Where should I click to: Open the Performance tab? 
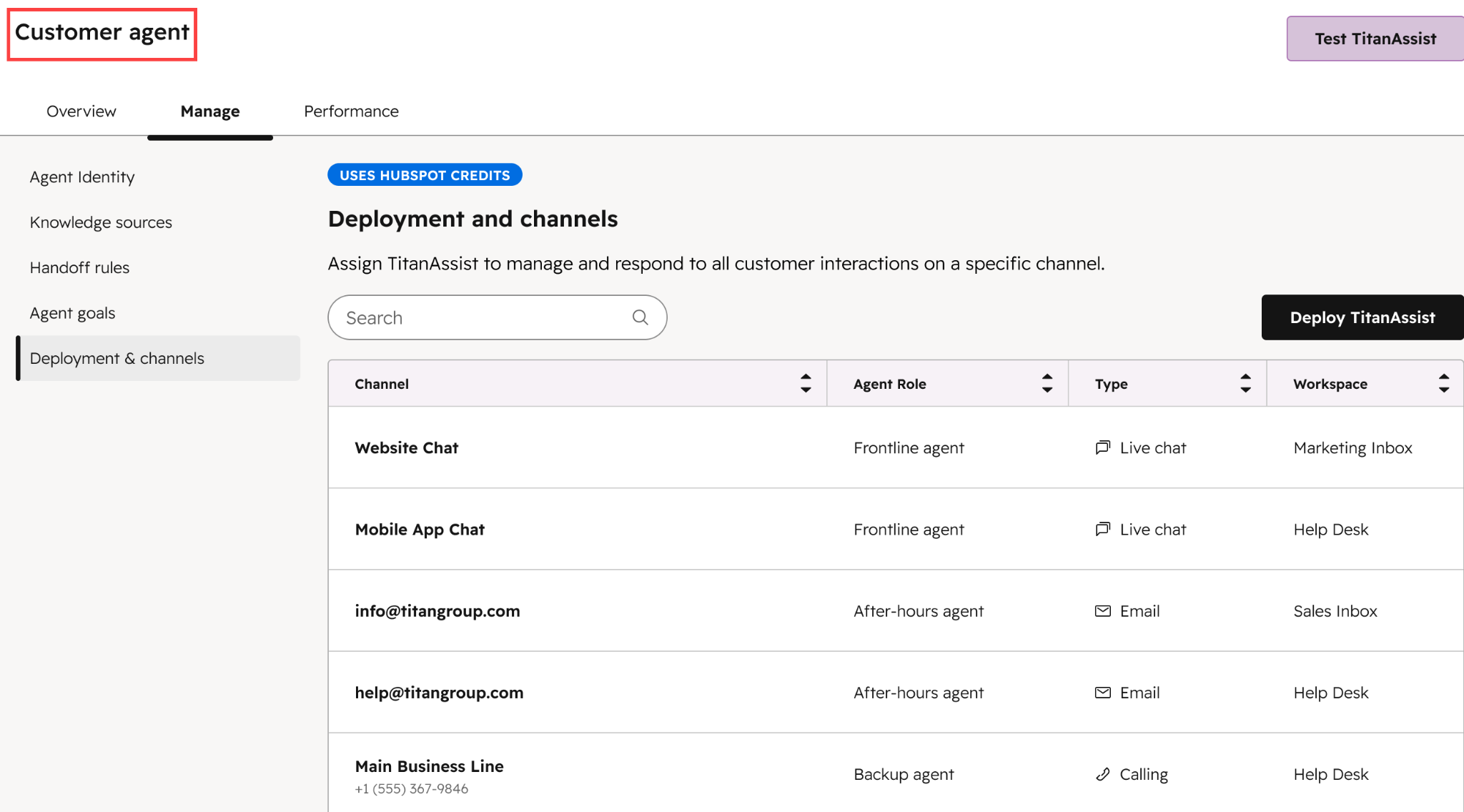click(351, 112)
